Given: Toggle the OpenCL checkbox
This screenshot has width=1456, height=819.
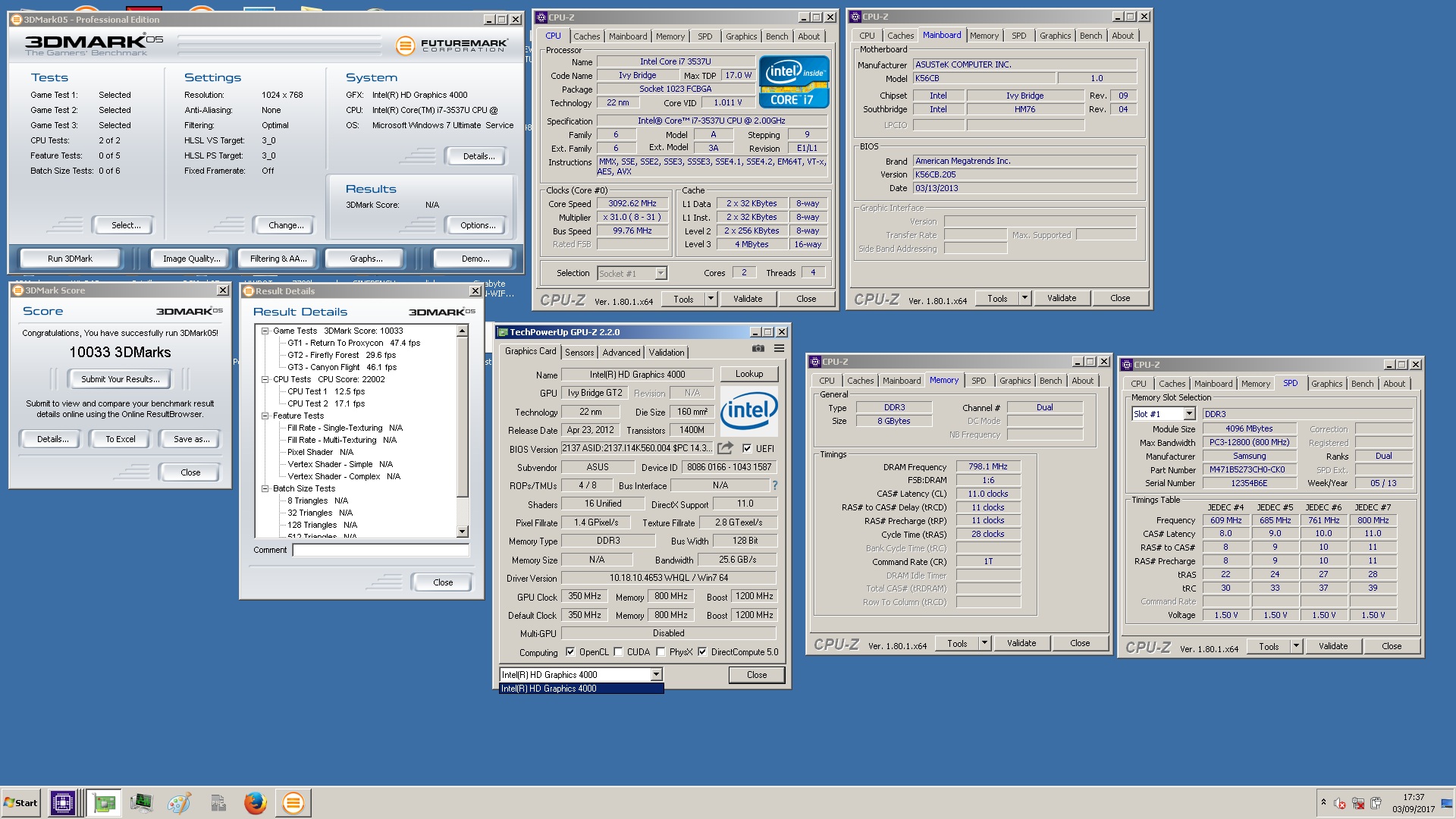Looking at the screenshot, I should click(x=570, y=651).
